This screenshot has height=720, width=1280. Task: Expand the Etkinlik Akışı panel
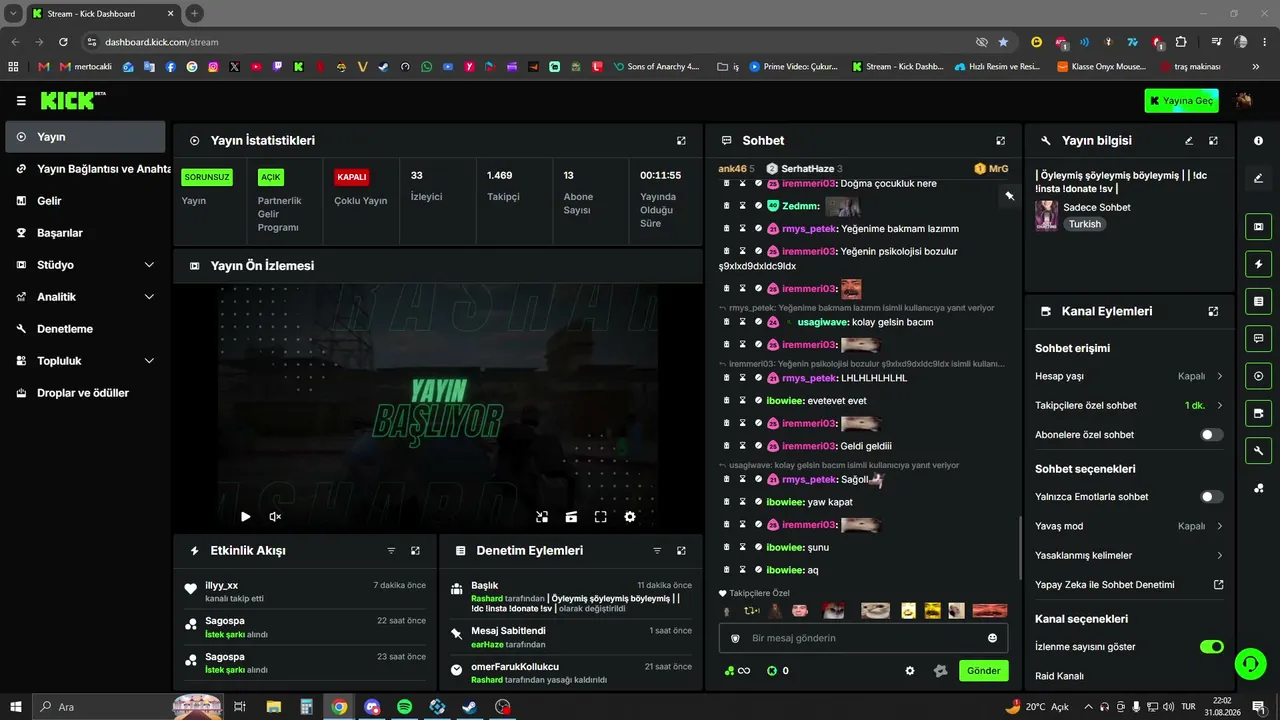[415, 551]
